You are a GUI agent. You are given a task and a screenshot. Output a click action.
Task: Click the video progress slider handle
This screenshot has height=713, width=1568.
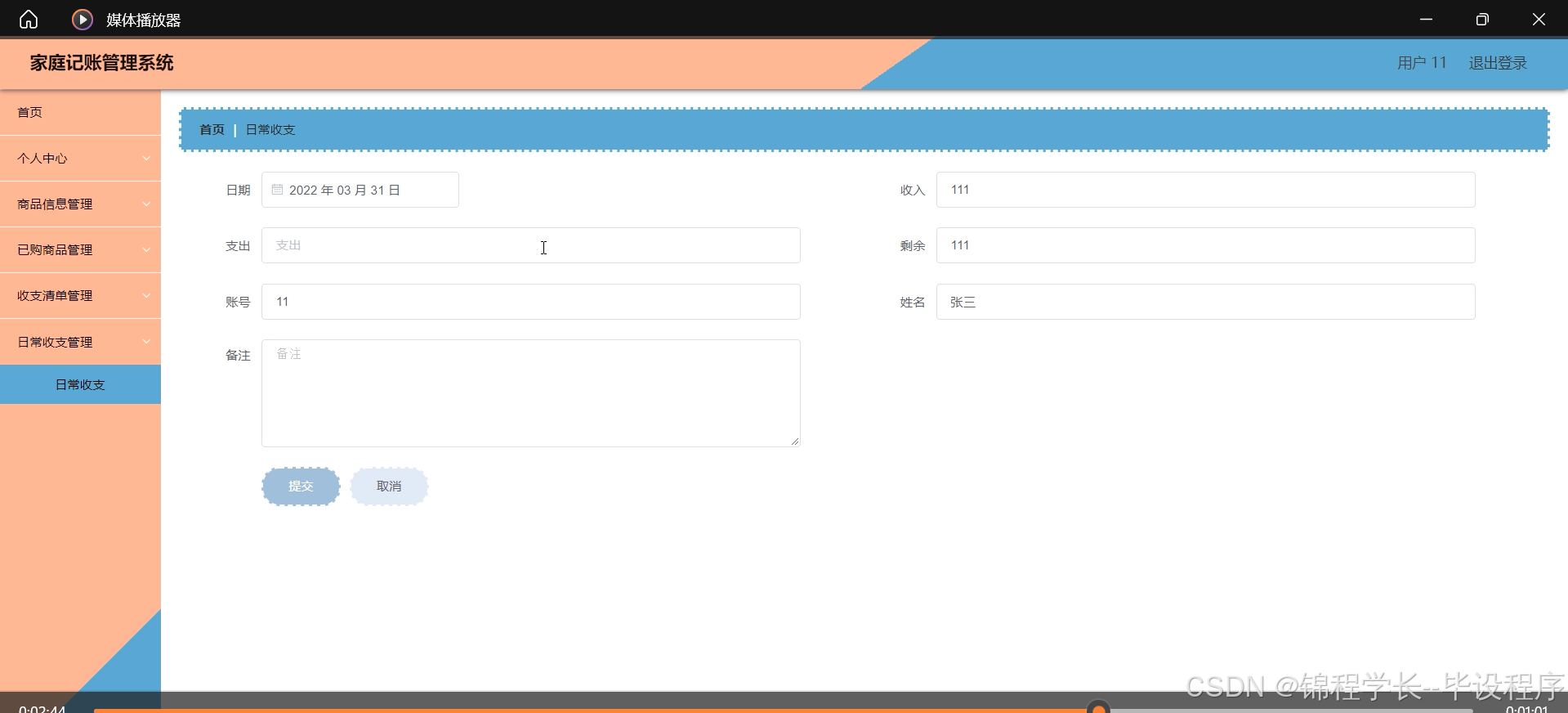(x=1099, y=708)
